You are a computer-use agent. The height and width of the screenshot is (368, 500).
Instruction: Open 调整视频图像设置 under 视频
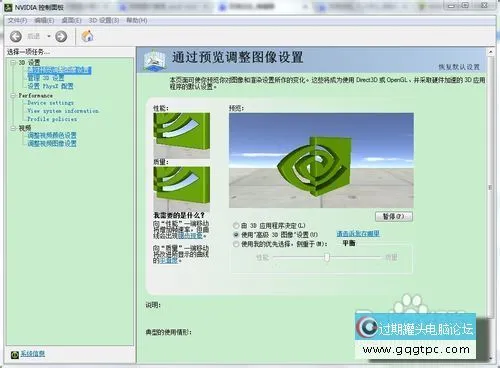point(52,144)
